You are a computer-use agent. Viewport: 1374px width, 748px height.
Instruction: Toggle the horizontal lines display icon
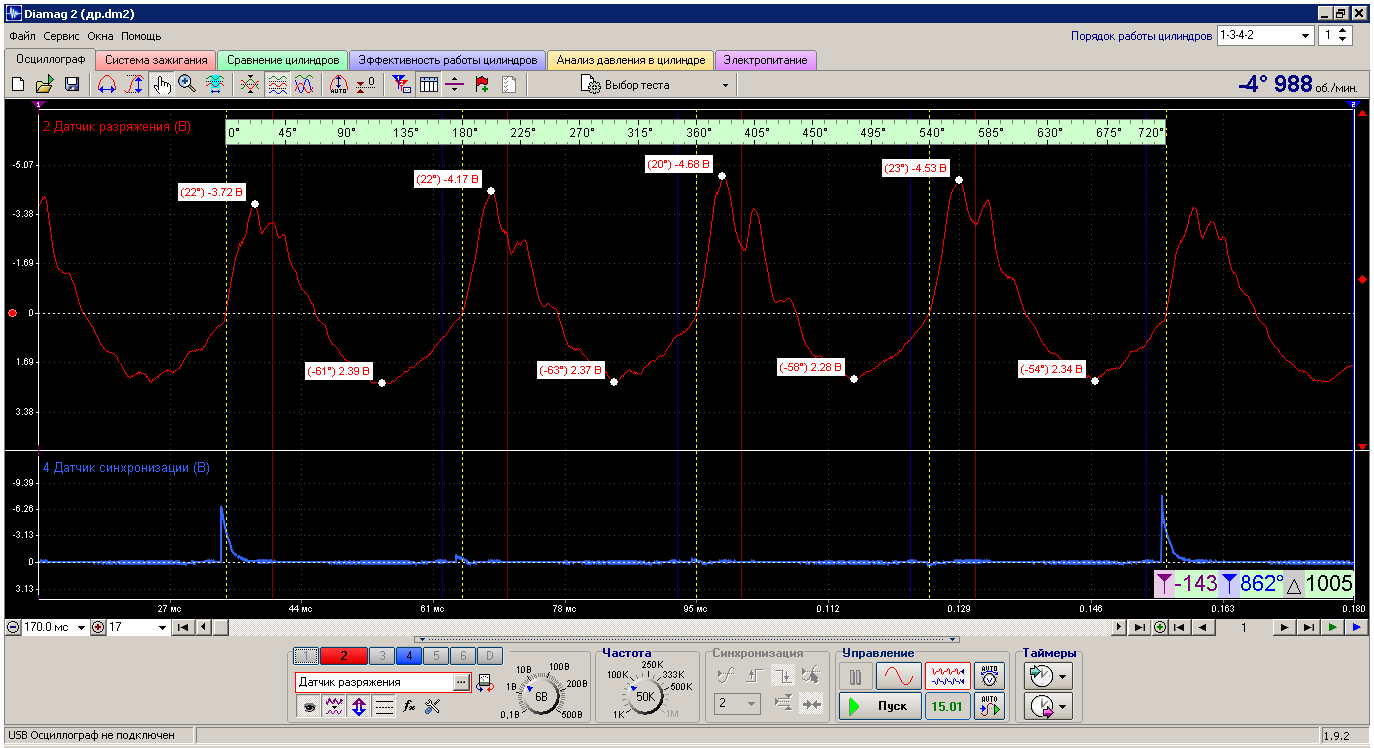(x=383, y=706)
